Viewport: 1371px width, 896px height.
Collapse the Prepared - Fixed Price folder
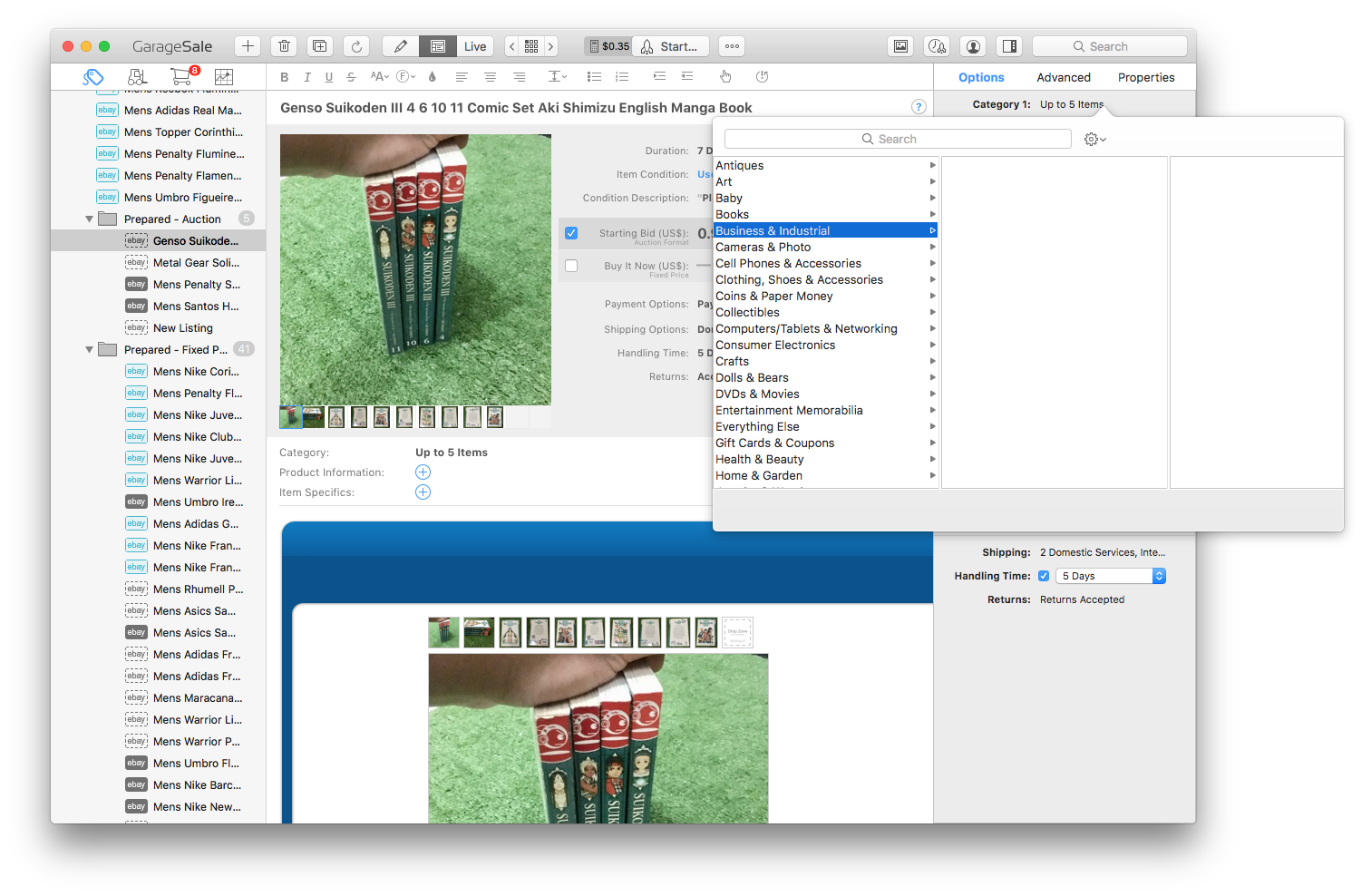coord(89,350)
